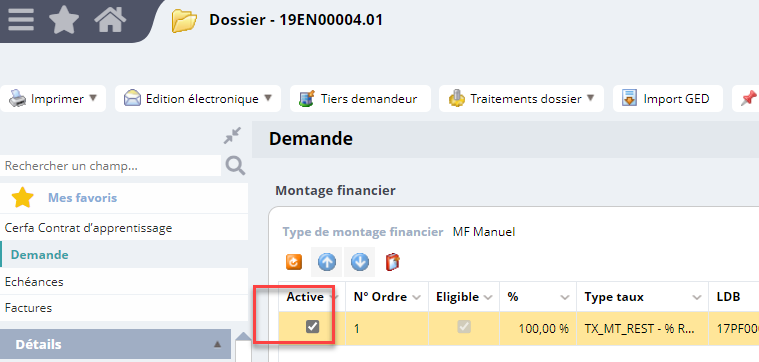Open Type taux column filter arrow
This screenshot has height=362, width=759.
697,297
